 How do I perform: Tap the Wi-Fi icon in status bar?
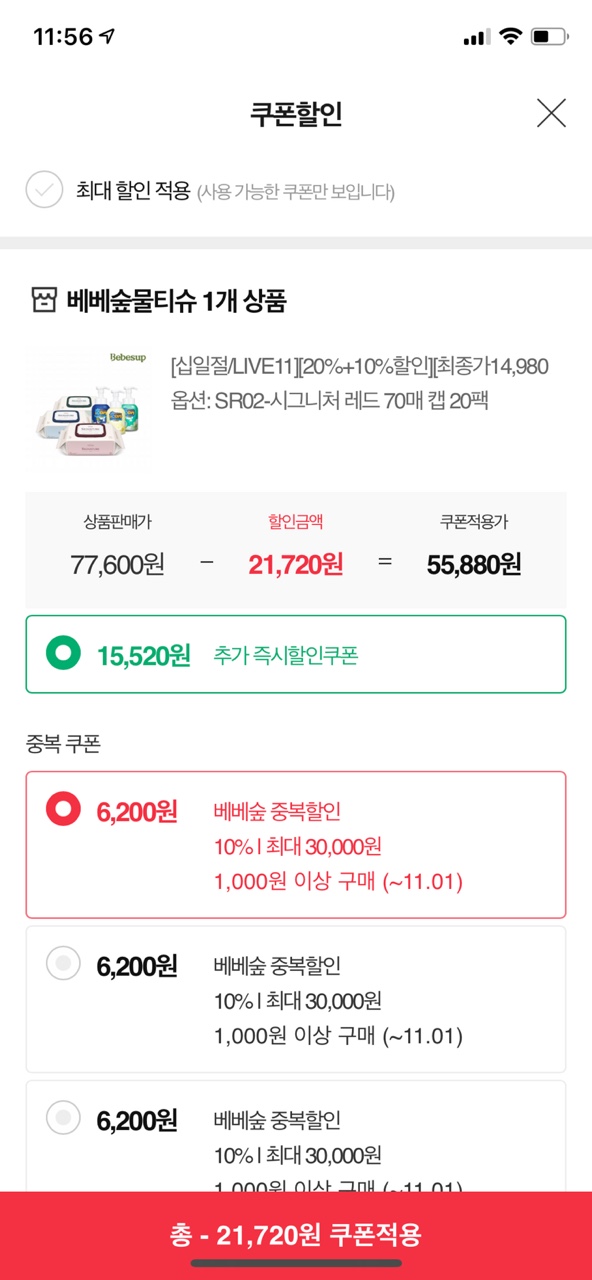pyautogui.click(x=510, y=37)
